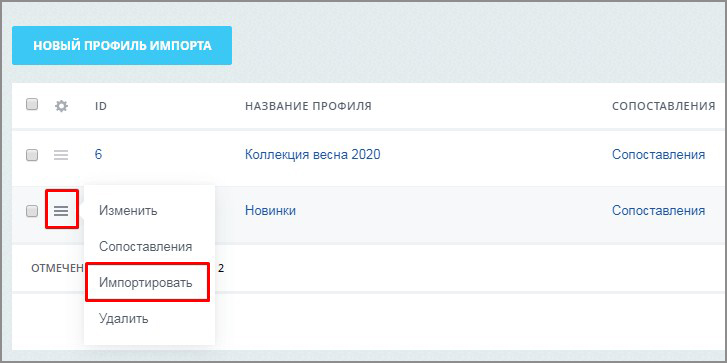Check the box for Коллекция весна 2020
Image resolution: width=727 pixels, height=363 pixels.
coord(32,155)
